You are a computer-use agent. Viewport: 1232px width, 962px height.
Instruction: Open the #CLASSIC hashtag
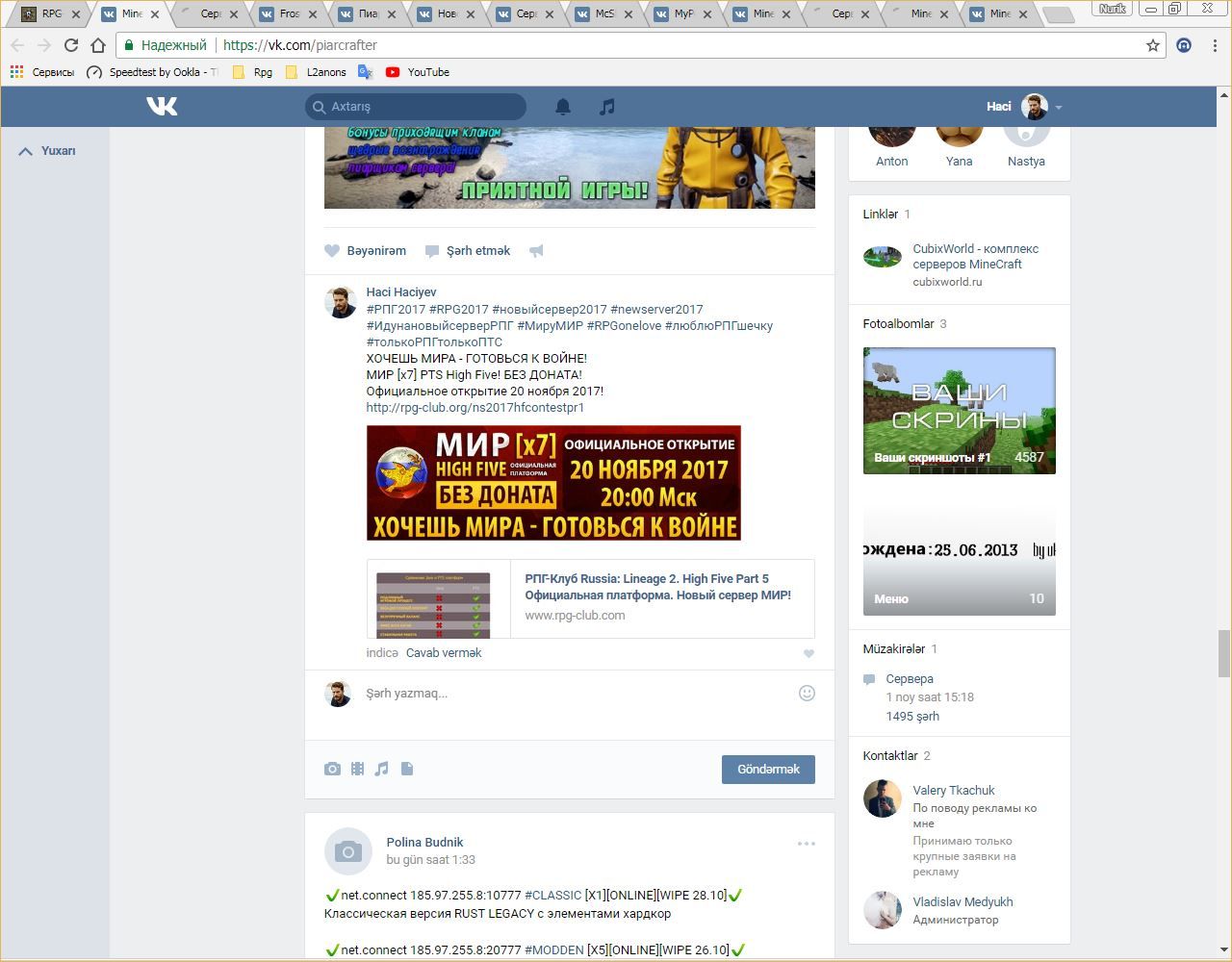tap(553, 896)
